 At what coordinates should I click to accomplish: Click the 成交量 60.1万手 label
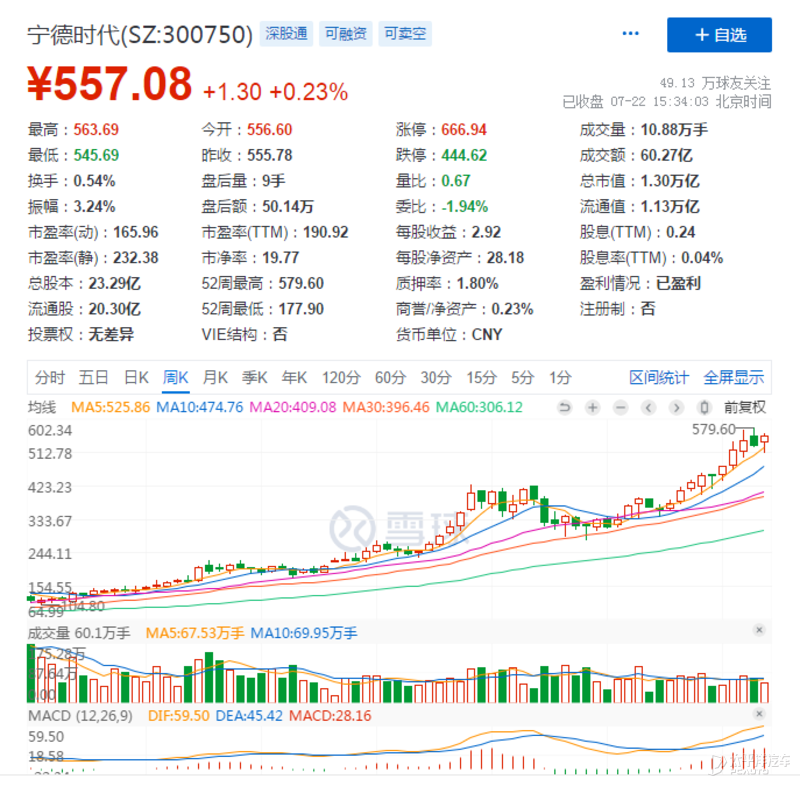click(79, 633)
